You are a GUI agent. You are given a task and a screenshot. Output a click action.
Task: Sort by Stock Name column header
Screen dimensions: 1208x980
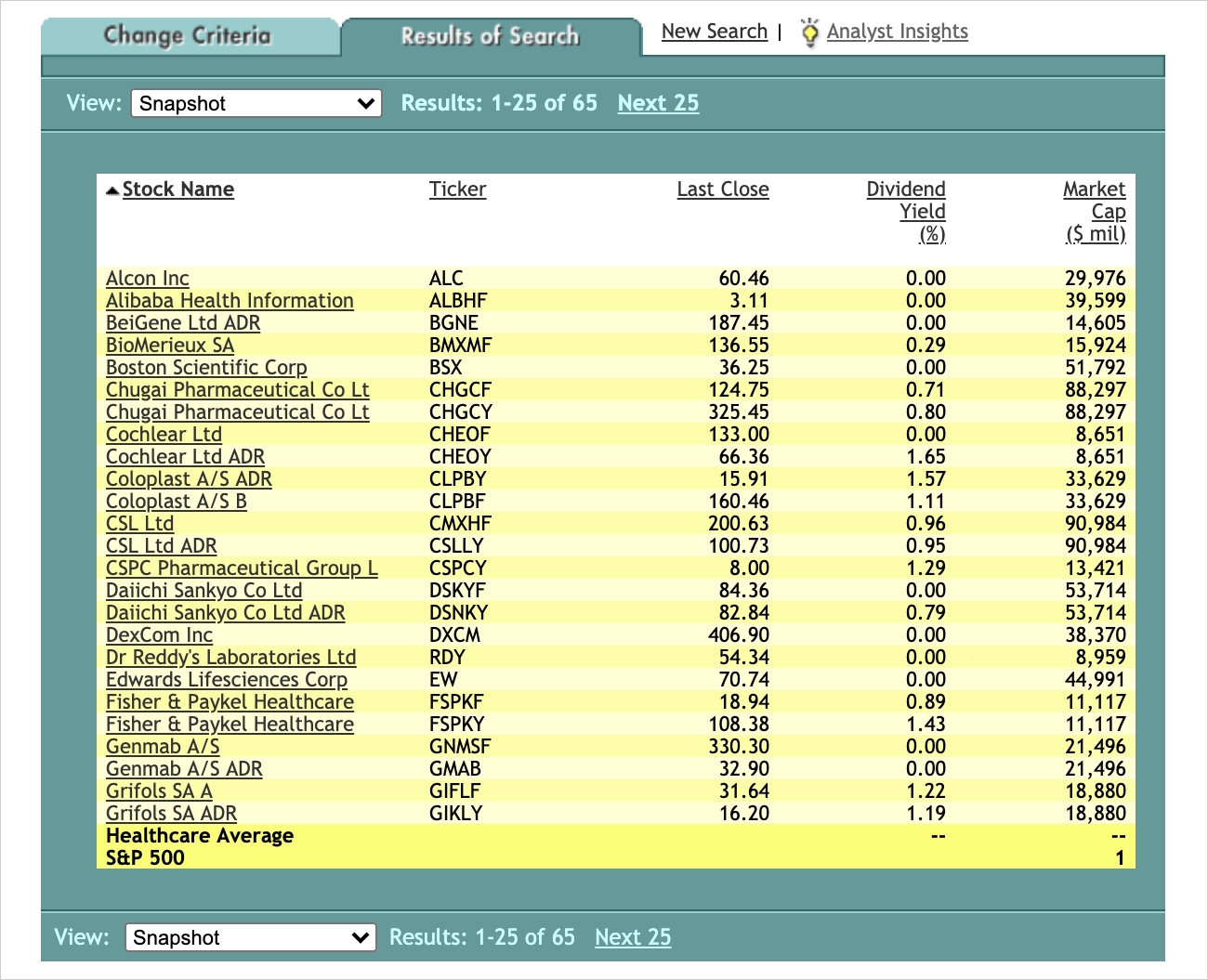click(178, 189)
